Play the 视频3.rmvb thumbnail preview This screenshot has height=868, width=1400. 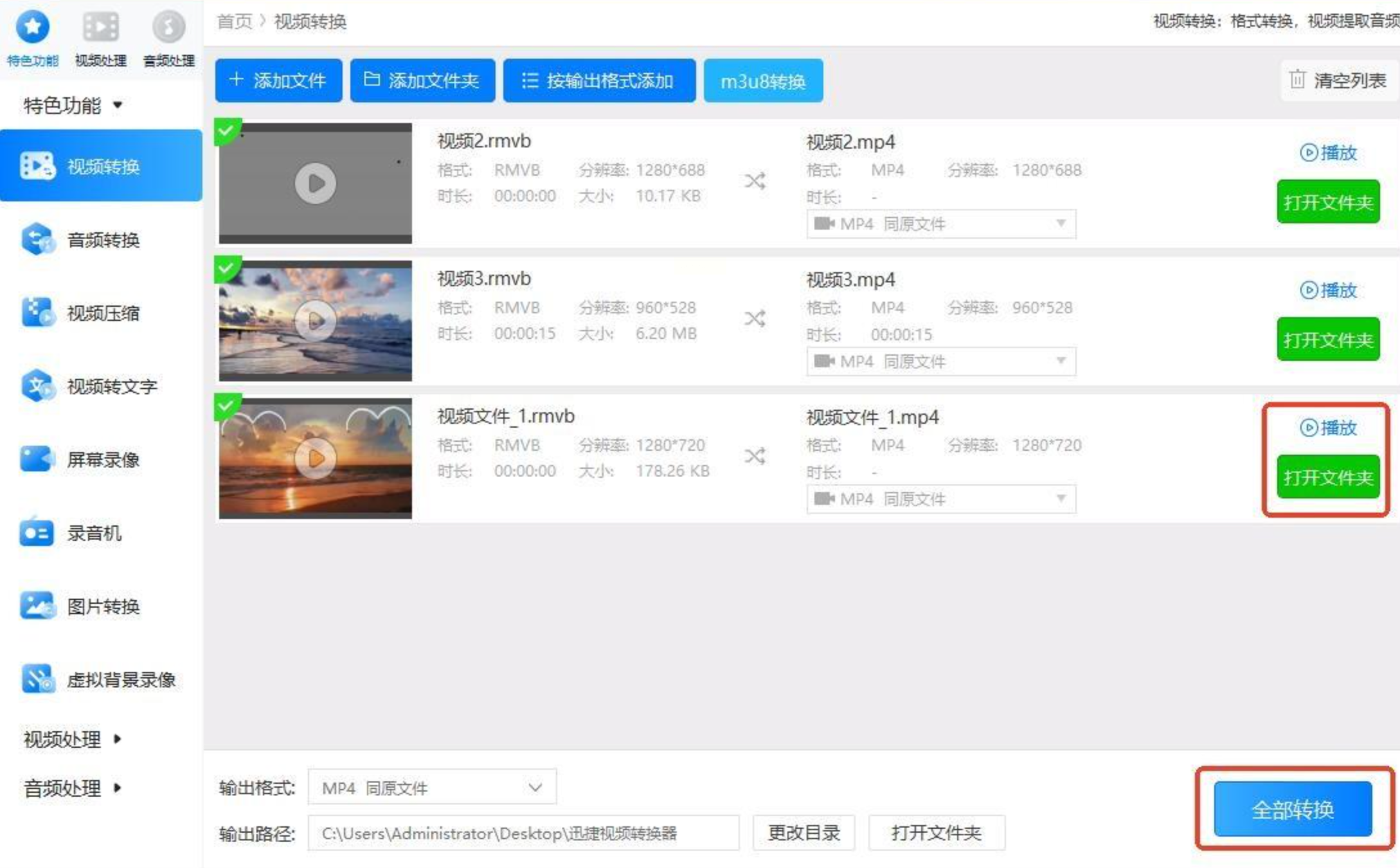(315, 320)
